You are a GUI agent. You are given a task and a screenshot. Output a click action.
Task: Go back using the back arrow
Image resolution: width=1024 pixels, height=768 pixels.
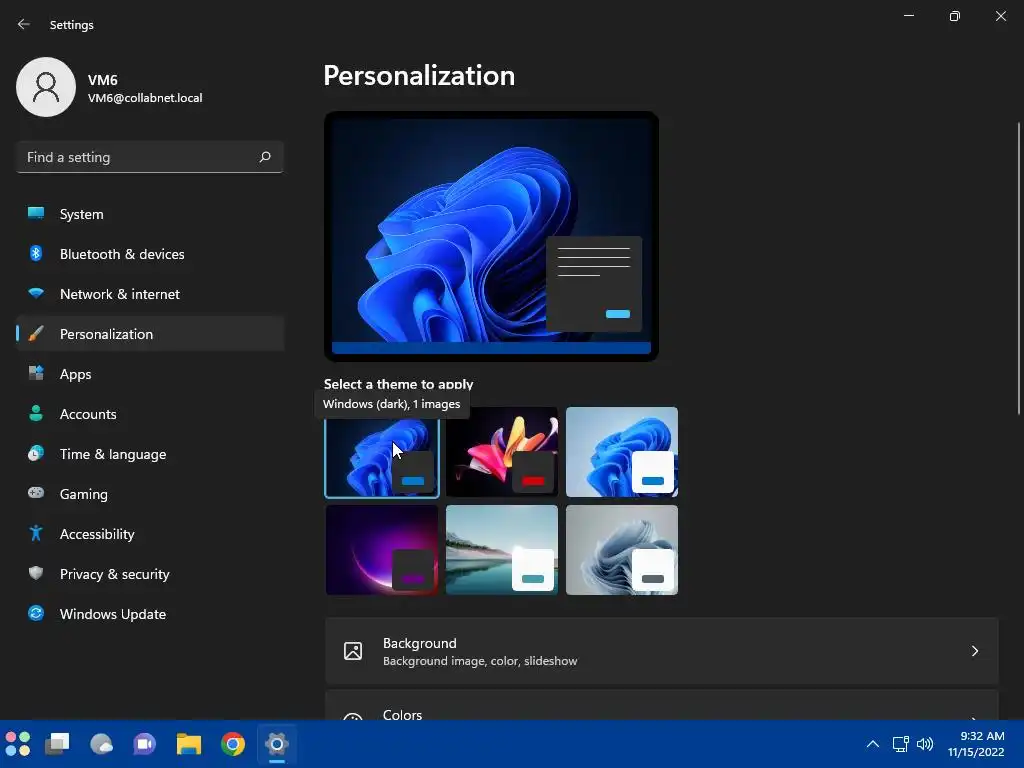tap(24, 24)
